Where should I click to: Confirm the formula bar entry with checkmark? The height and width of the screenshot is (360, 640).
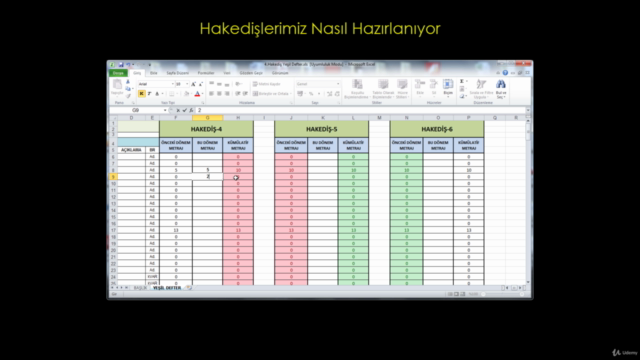pyautogui.click(x=184, y=110)
